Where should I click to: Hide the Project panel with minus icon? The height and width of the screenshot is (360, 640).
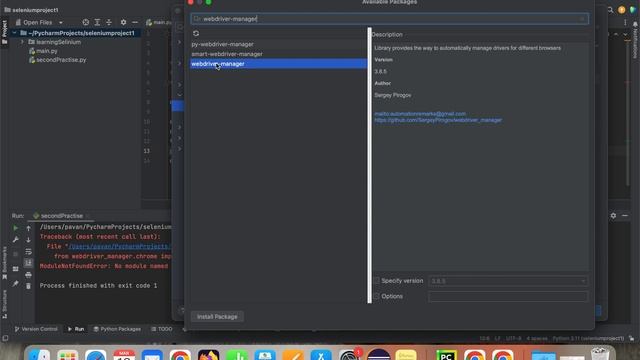135,22
